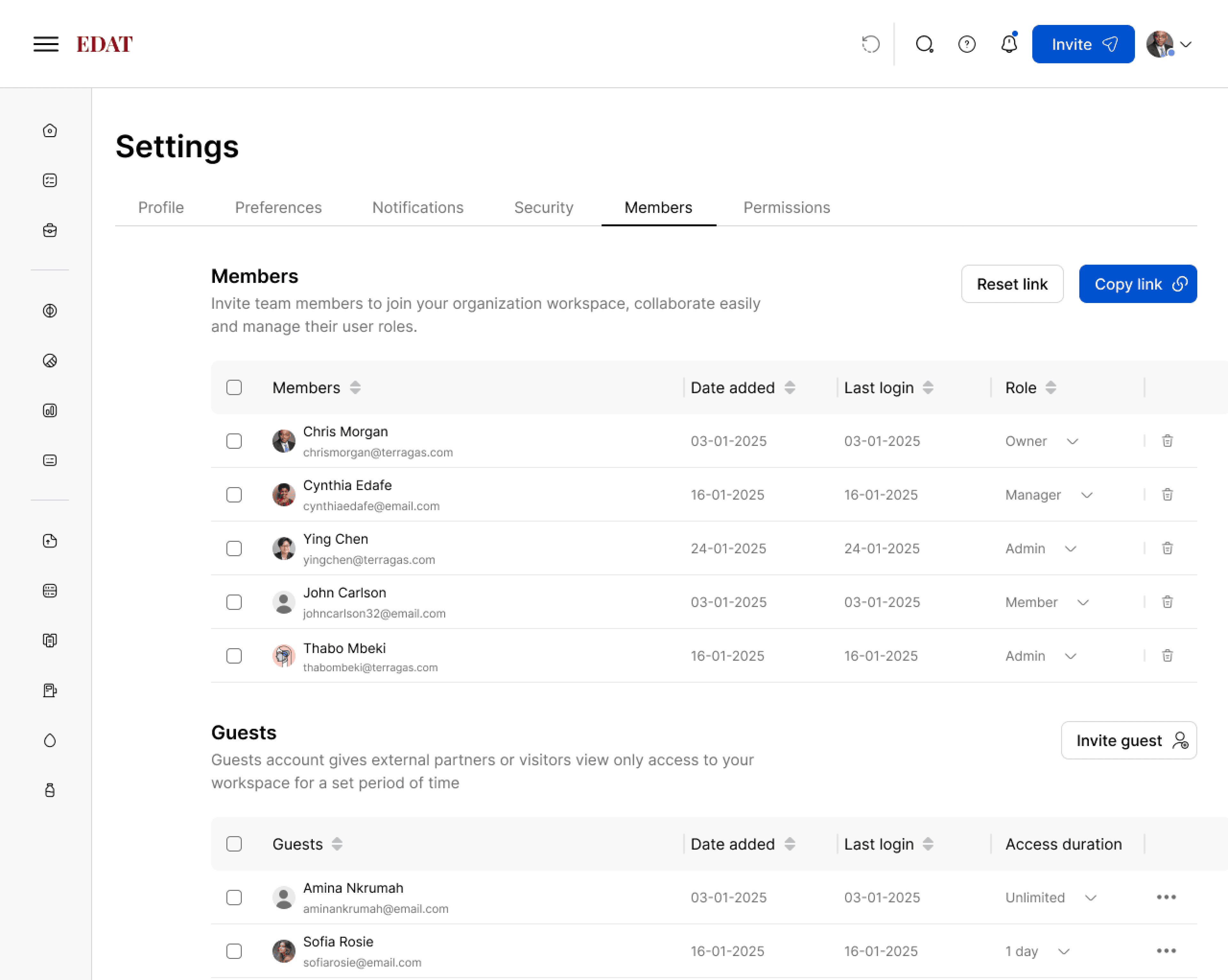1228x980 pixels.
Task: Open the notifications bell
Action: pos(1009,44)
